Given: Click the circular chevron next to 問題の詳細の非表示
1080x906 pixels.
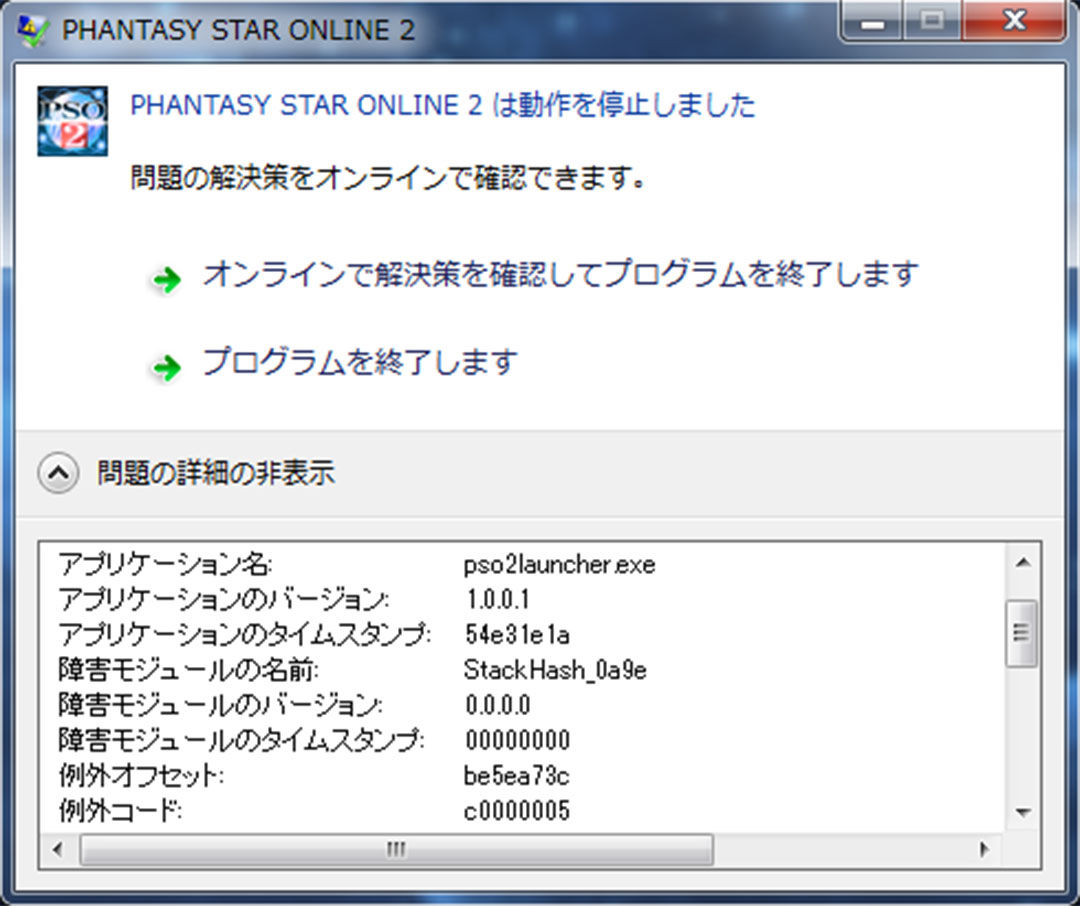Looking at the screenshot, I should [x=58, y=473].
